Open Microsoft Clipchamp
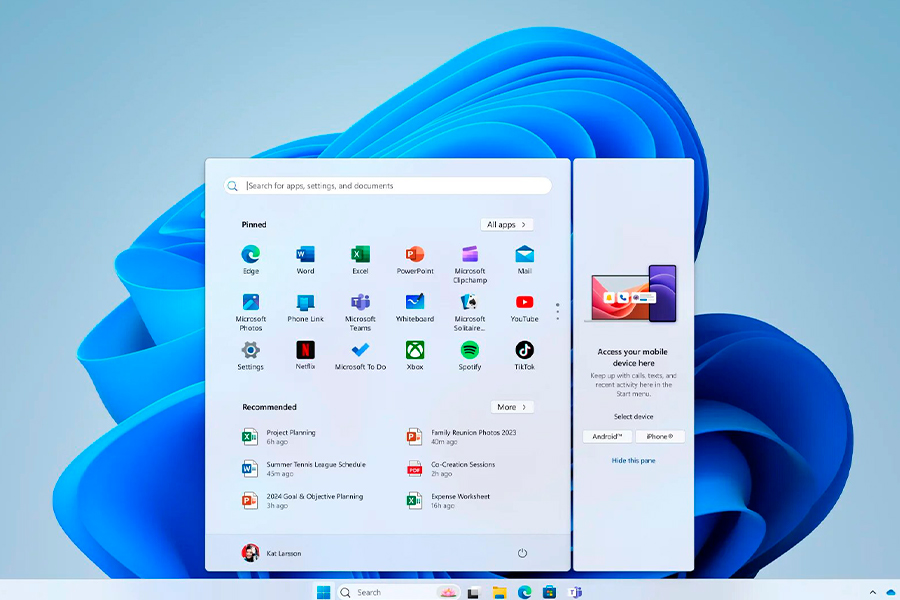The height and width of the screenshot is (600, 900). pyautogui.click(x=470, y=264)
